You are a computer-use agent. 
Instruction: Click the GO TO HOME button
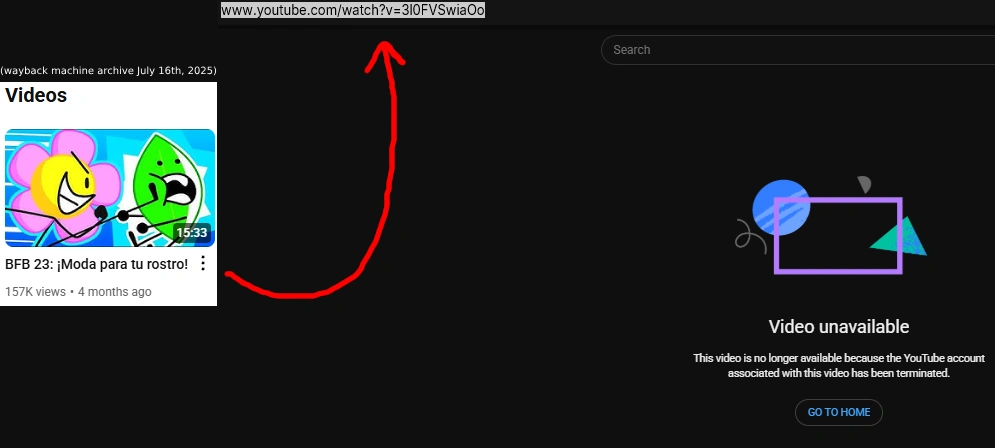pos(838,412)
